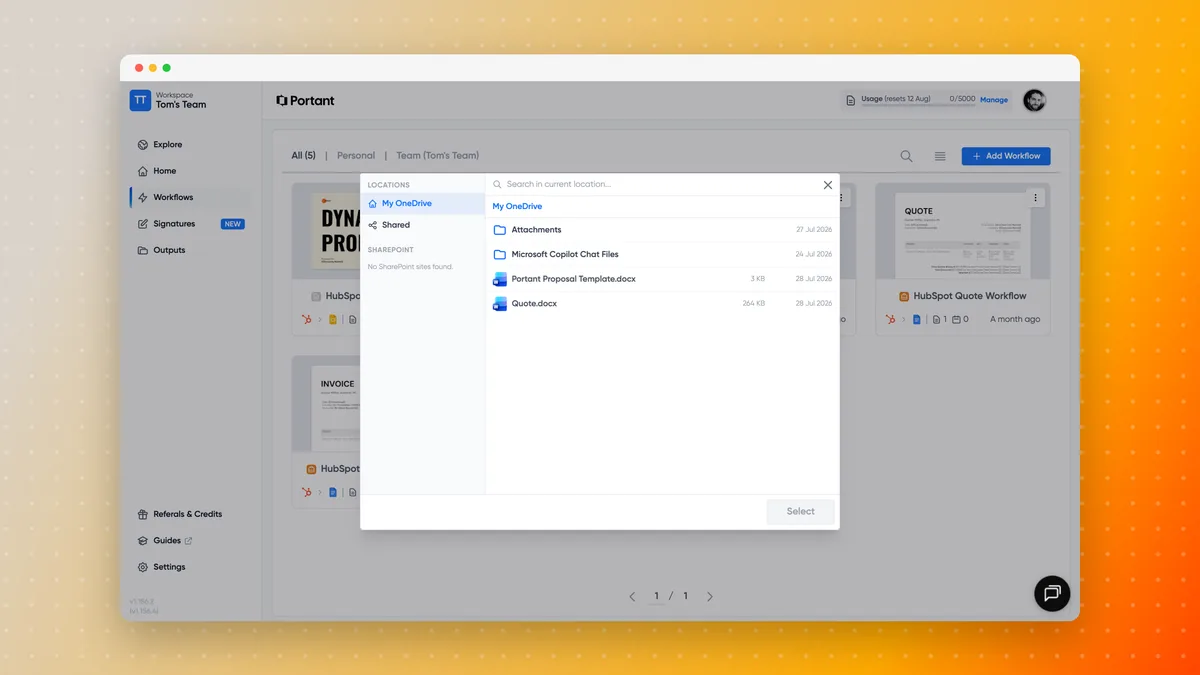Click the Explore compass icon
The width and height of the screenshot is (1200, 675).
click(x=143, y=145)
